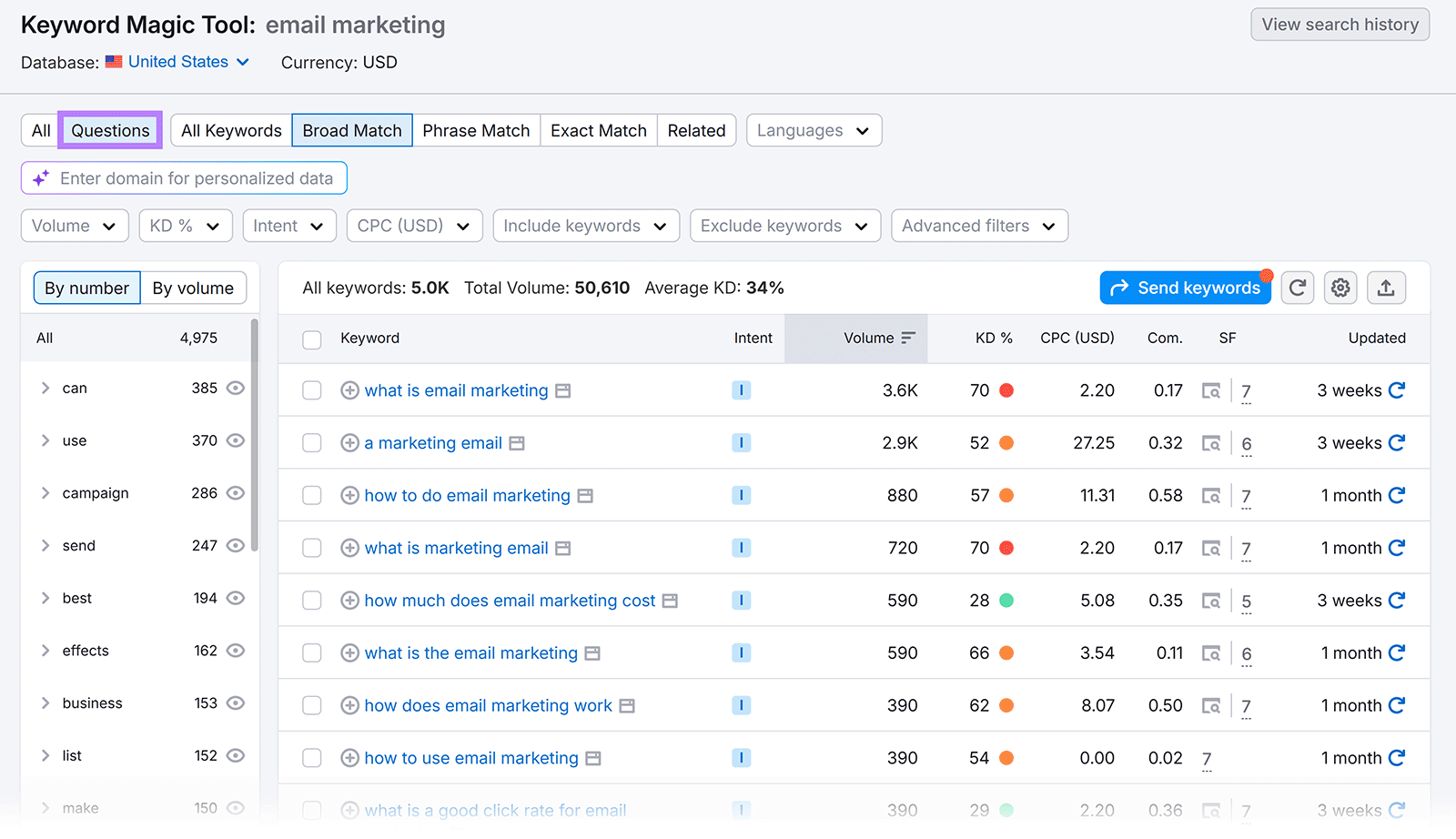Expand the 'campaign' keyword group
Viewport: 1456px width, 839px height.
(45, 493)
